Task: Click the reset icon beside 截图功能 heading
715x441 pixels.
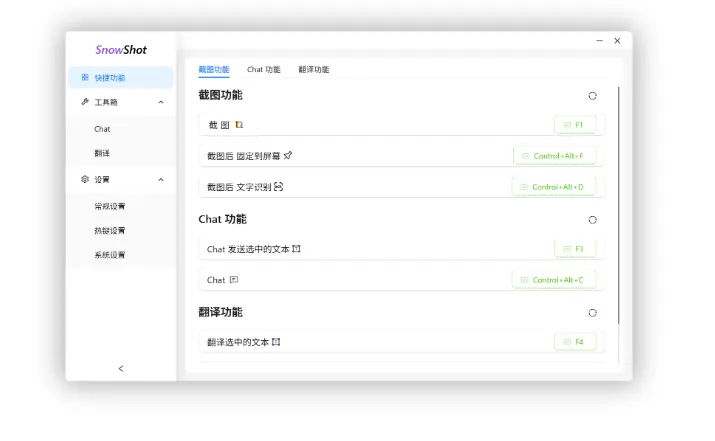Action: 592,96
